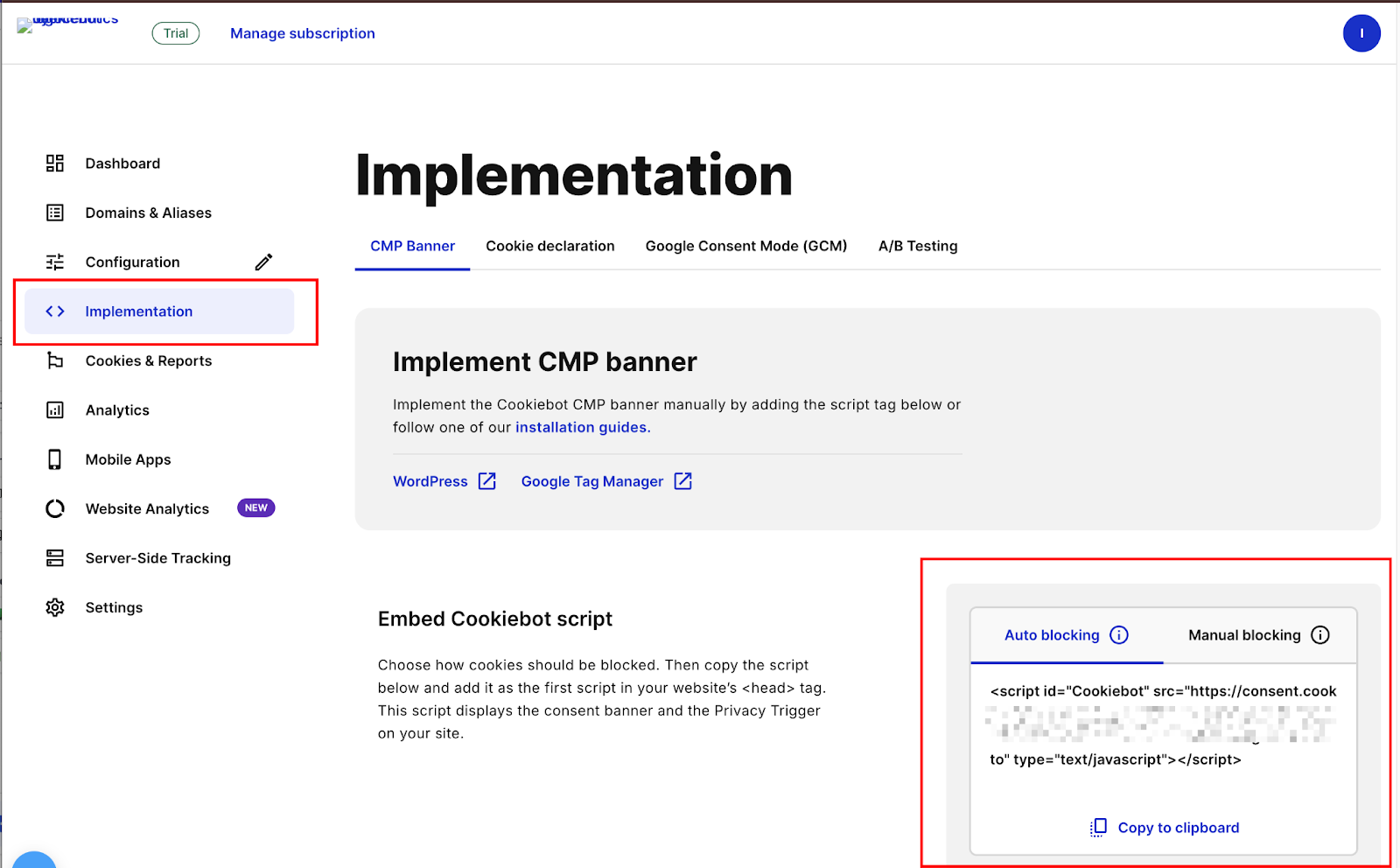Select Implementation in the sidebar

tap(159, 311)
